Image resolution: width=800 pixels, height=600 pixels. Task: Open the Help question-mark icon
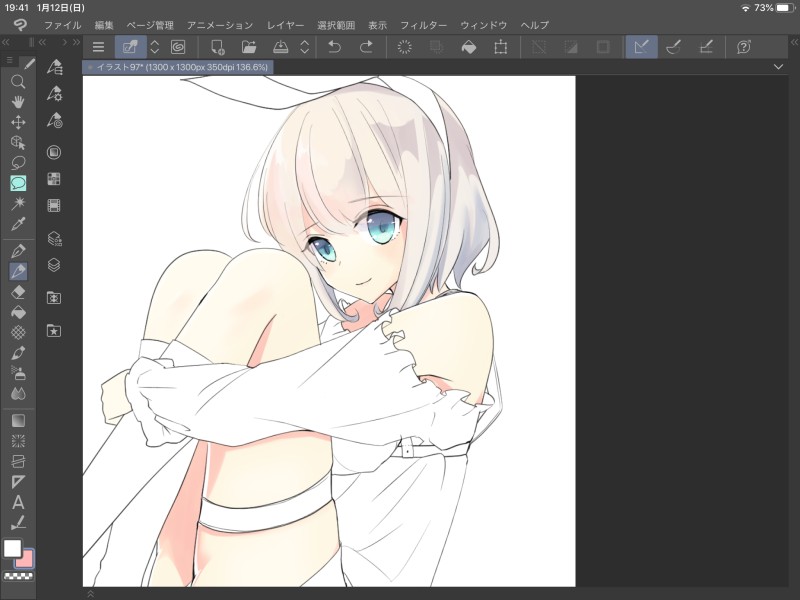[x=744, y=47]
